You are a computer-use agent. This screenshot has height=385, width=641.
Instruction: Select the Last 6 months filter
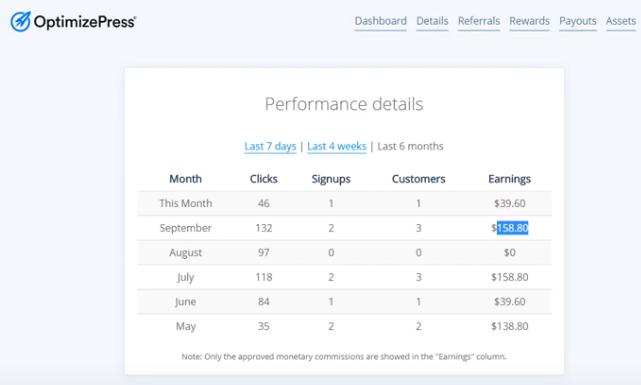(410, 146)
